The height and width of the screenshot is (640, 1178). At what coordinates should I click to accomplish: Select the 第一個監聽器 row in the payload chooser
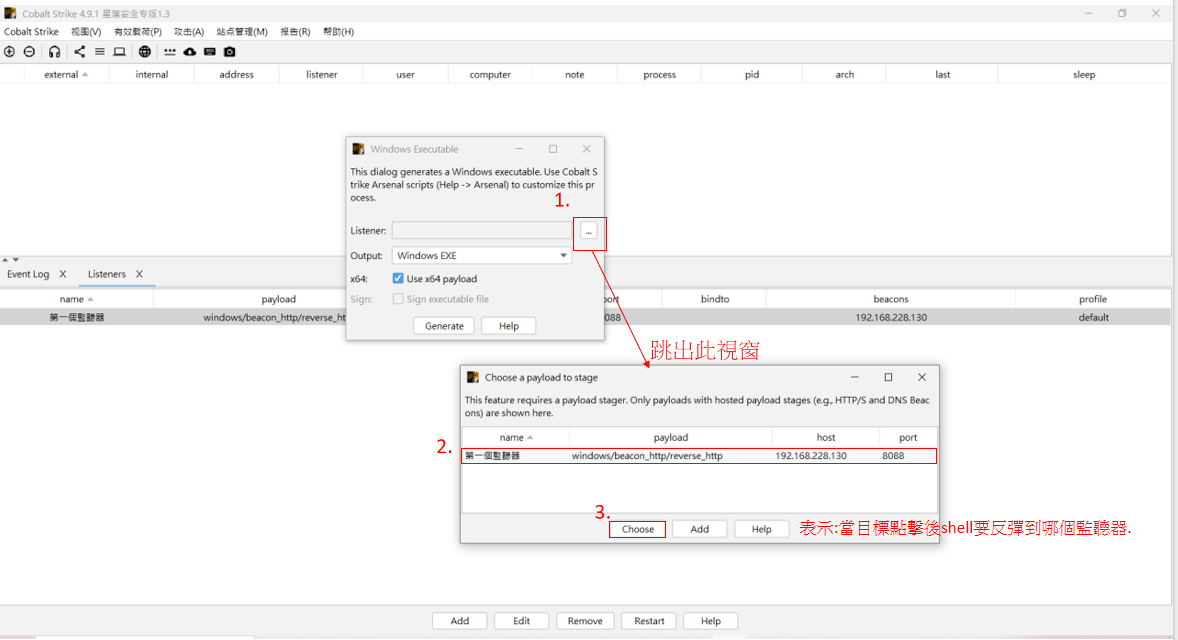tap(699, 456)
